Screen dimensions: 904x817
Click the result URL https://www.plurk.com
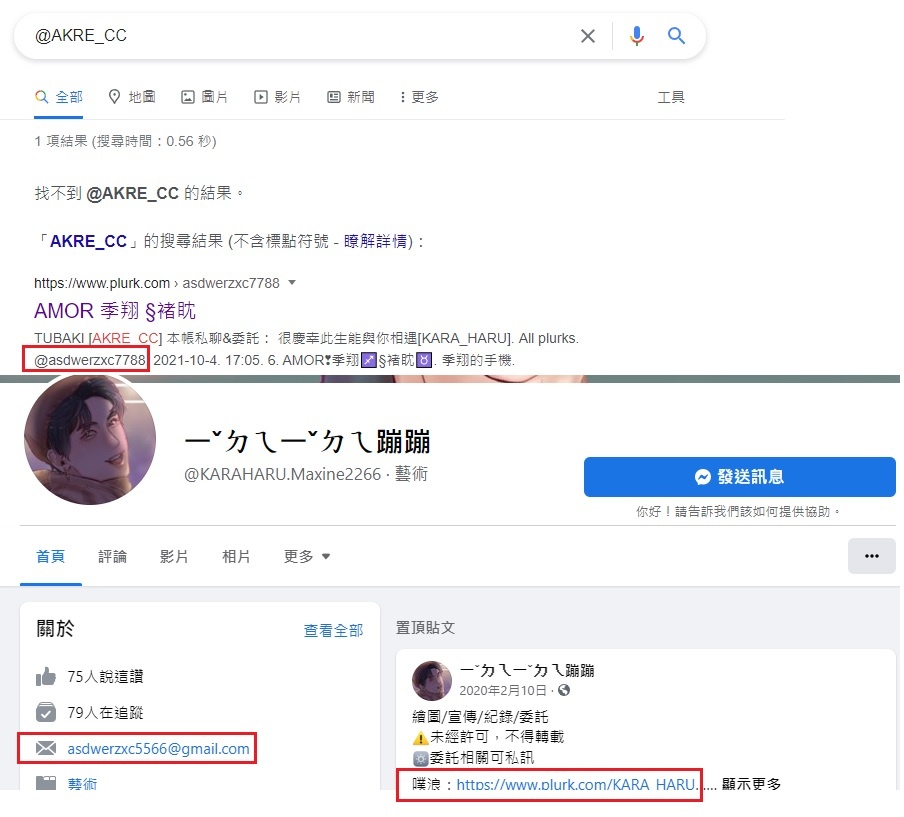click(x=102, y=283)
